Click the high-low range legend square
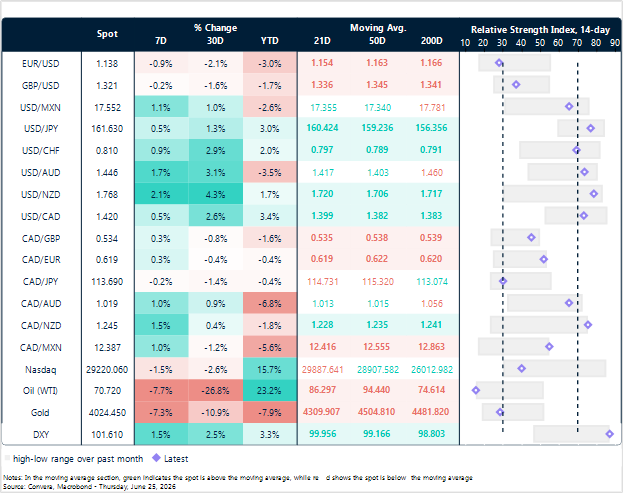The width and height of the screenshot is (625, 495). [x=7, y=459]
